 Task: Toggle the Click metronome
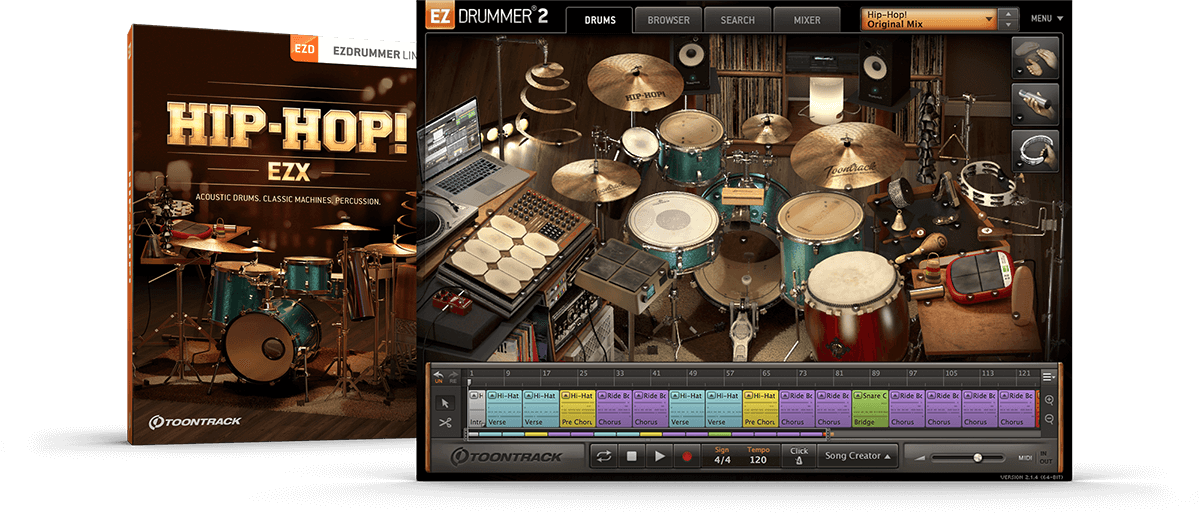click(799, 456)
